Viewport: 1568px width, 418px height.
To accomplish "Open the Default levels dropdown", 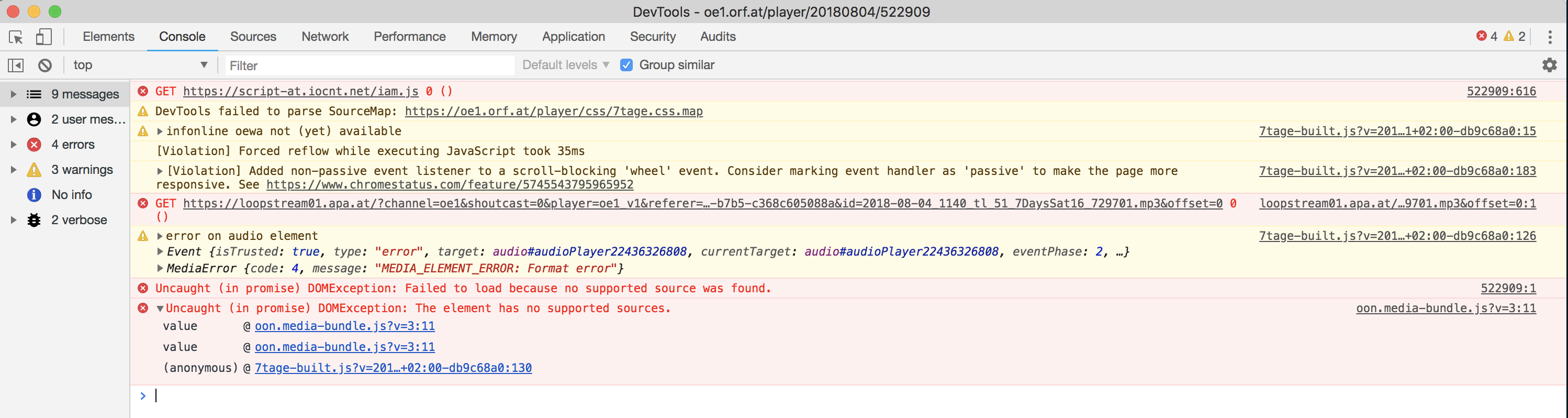I will pos(565,65).
